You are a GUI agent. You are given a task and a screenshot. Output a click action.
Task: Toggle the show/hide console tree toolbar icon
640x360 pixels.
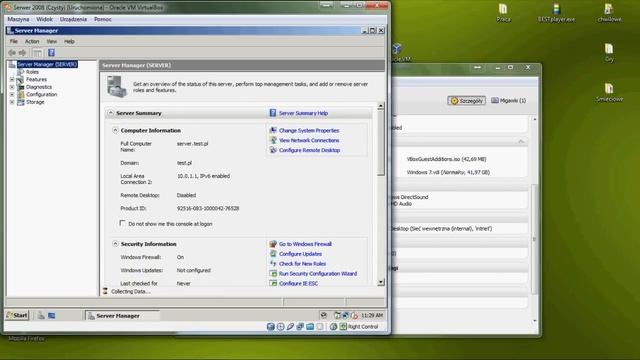[x=38, y=53]
